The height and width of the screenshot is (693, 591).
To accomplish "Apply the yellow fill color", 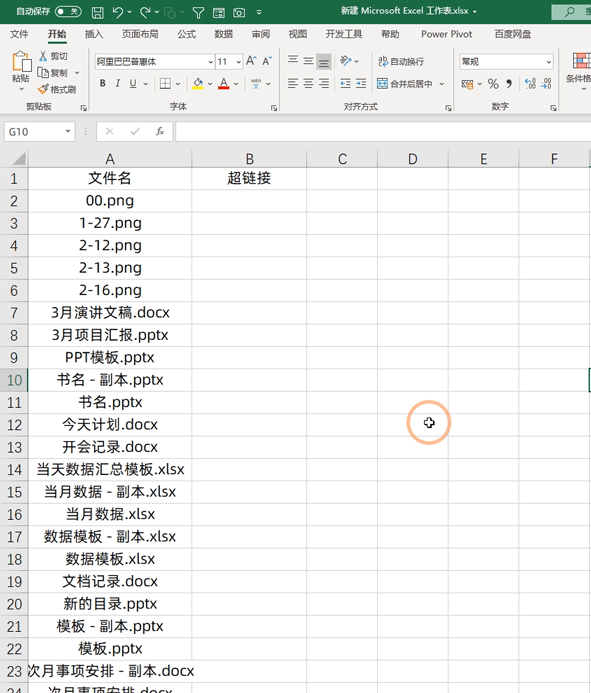I will pyautogui.click(x=198, y=84).
